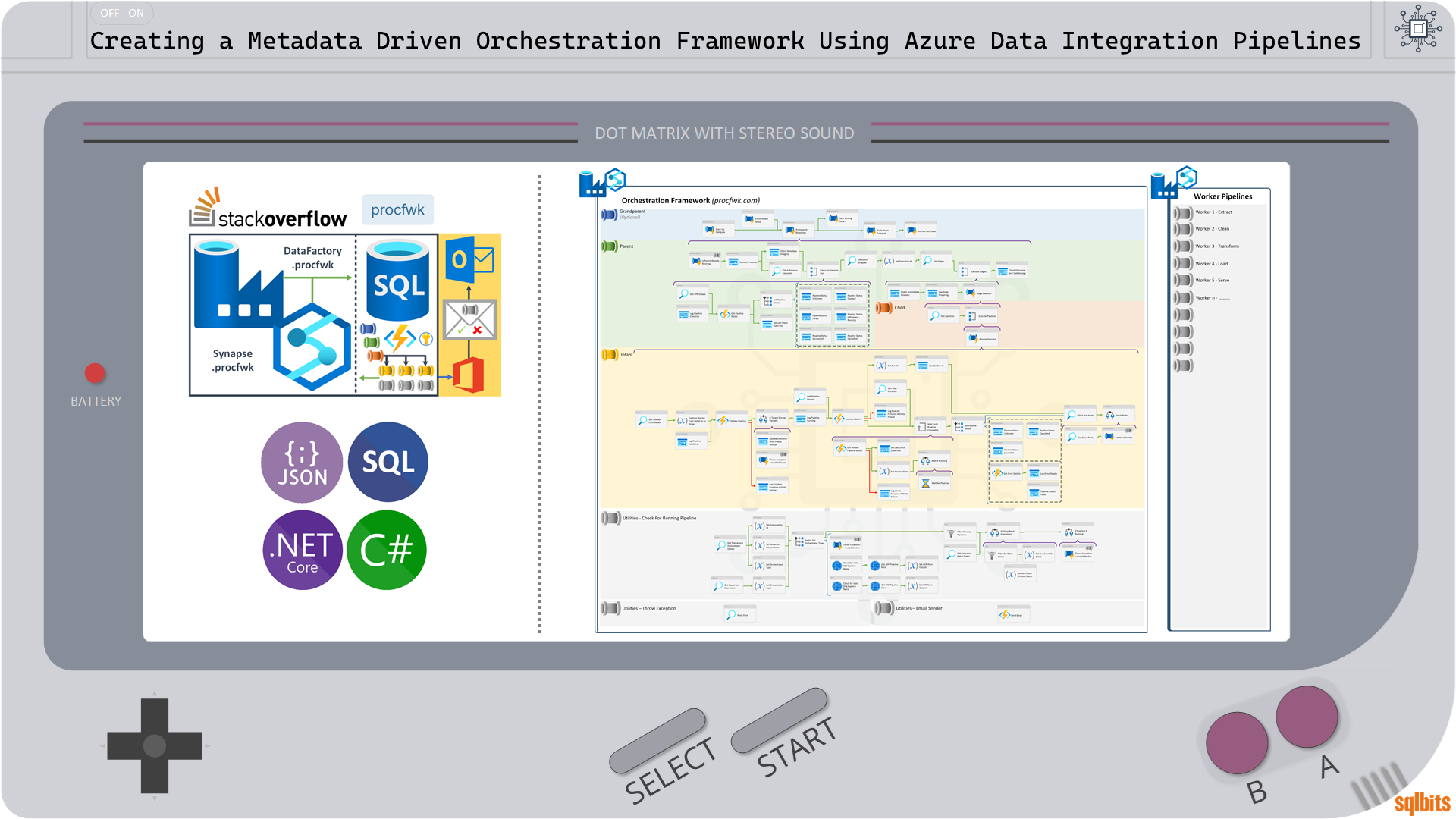
Task: Click the JSON purple circle icon
Action: (302, 462)
